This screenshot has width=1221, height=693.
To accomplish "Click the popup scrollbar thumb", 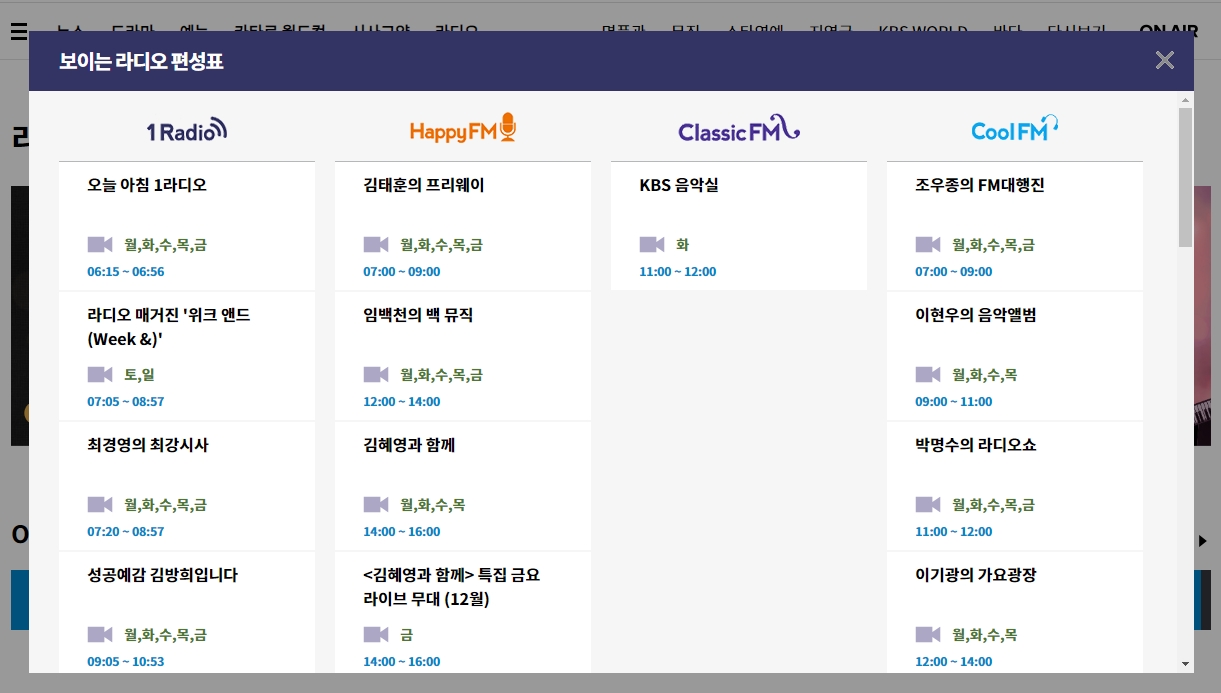I will [x=1186, y=177].
